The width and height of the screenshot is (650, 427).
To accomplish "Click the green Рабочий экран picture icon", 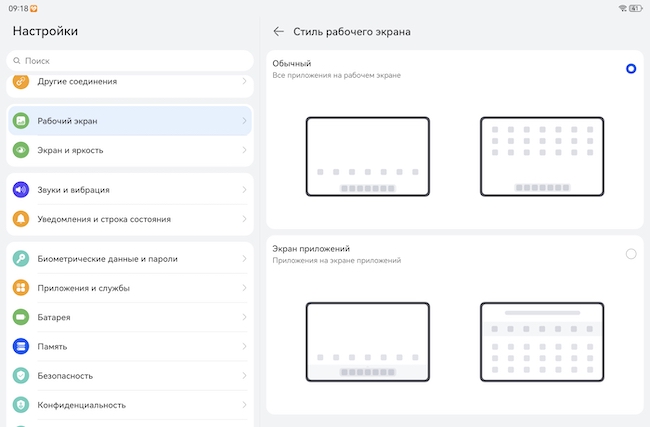I will pos(21,121).
